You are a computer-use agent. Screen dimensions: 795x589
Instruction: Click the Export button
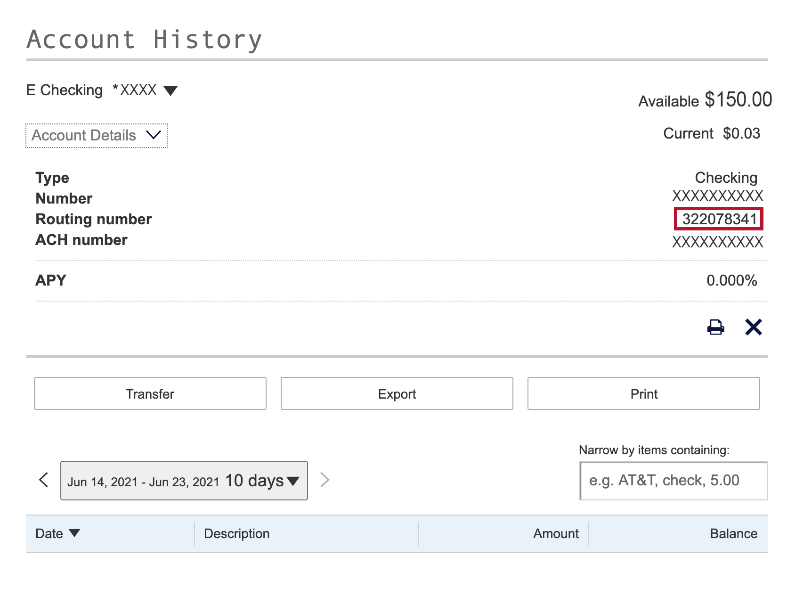(x=396, y=394)
